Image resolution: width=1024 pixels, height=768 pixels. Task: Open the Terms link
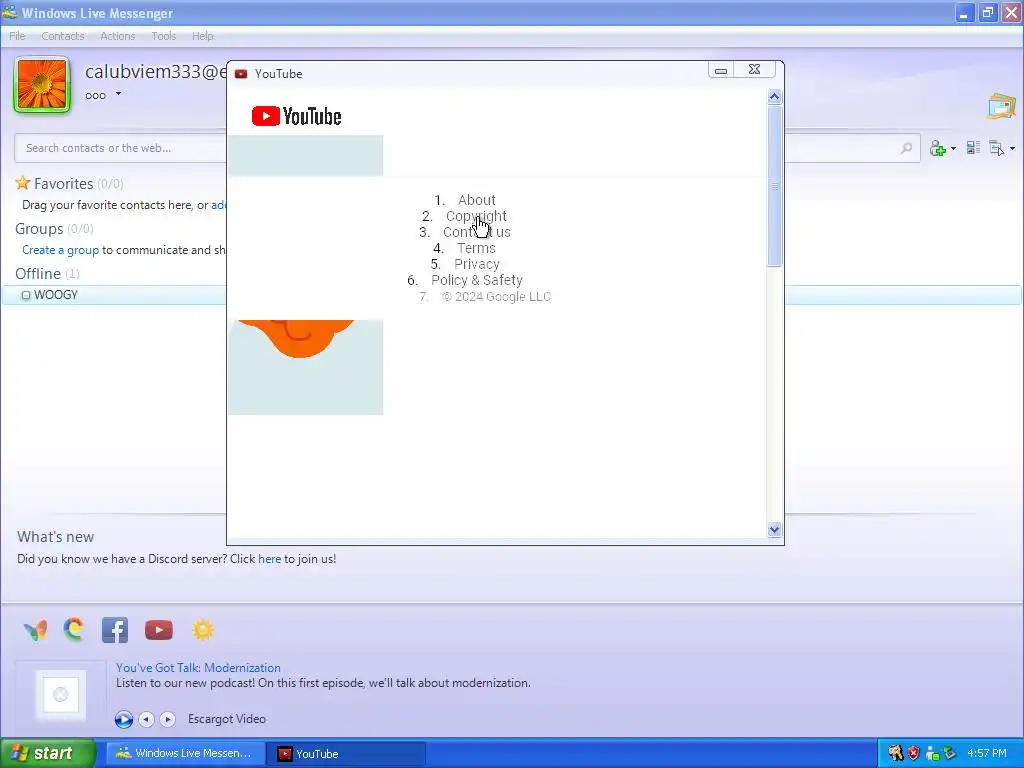[x=477, y=248]
